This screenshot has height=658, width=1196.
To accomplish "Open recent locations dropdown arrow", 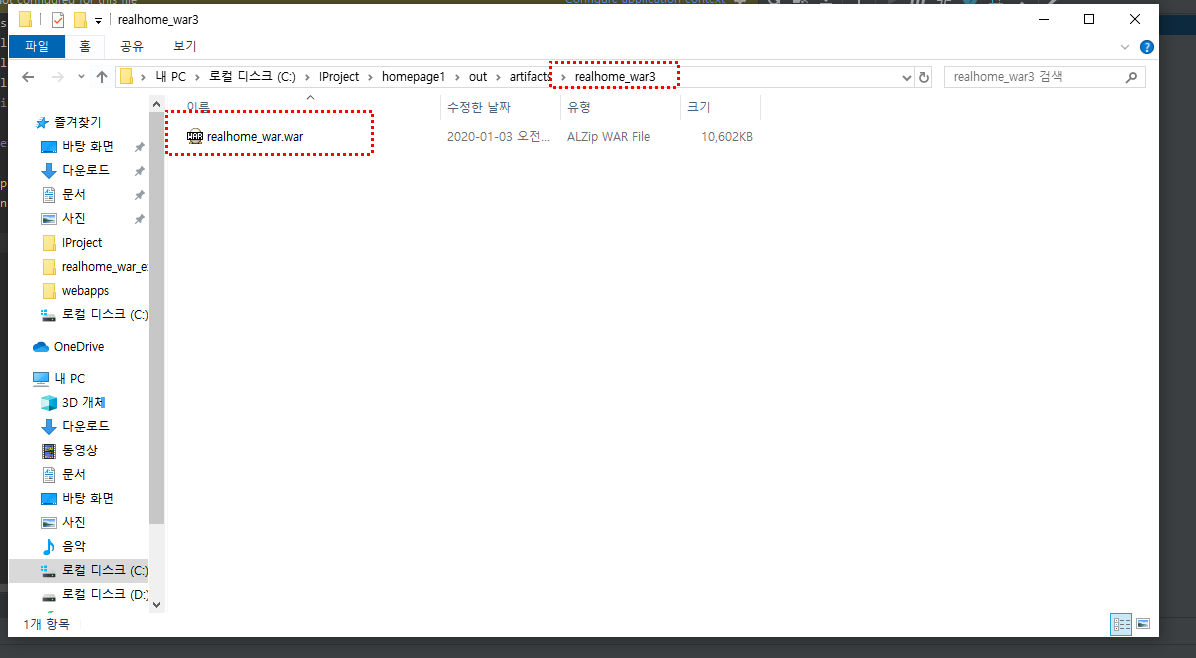I will pos(81,77).
